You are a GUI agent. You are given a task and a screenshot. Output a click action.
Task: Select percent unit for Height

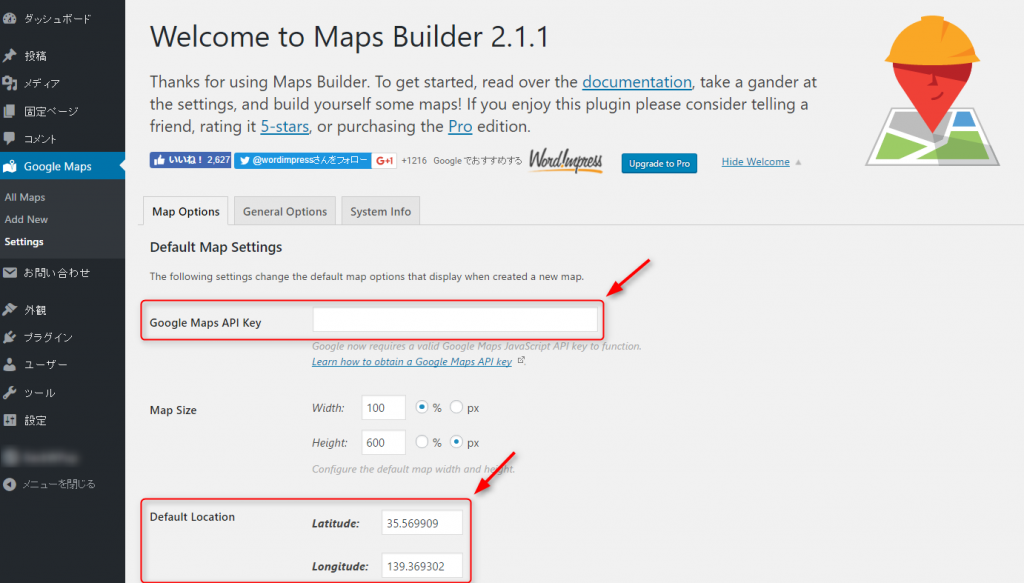(422, 442)
